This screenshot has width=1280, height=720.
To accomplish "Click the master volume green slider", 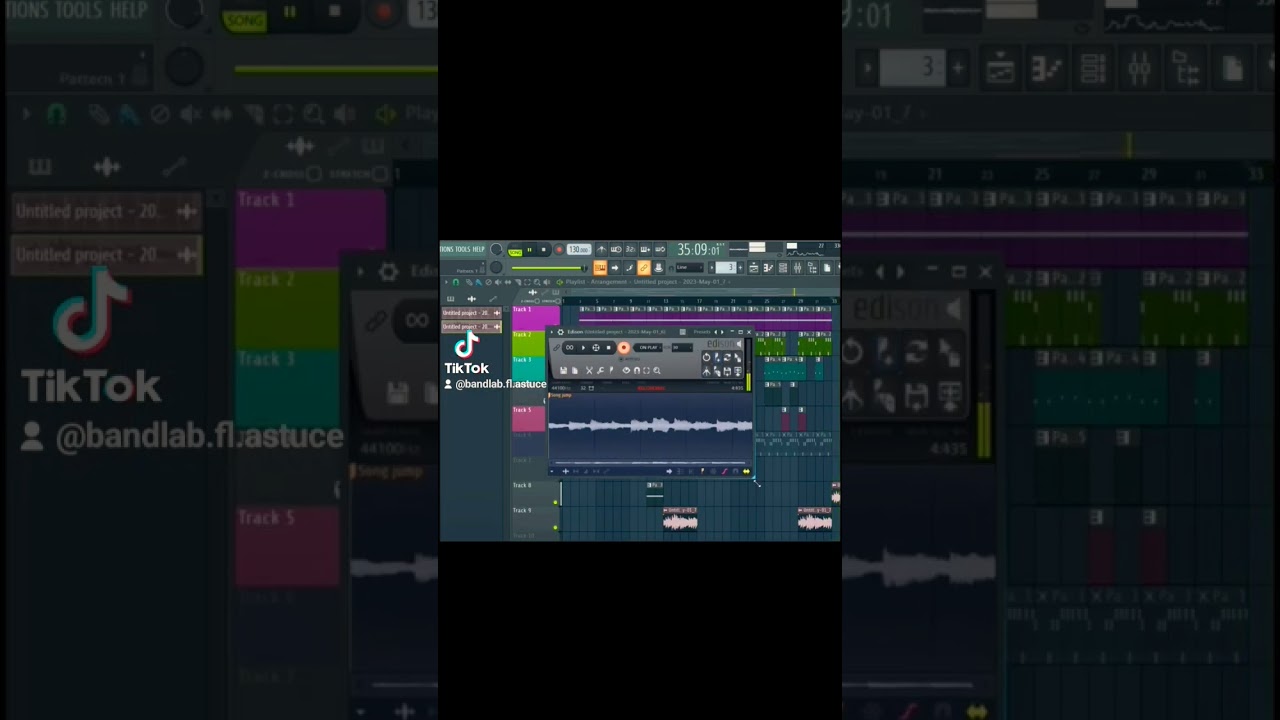I will 548,268.
